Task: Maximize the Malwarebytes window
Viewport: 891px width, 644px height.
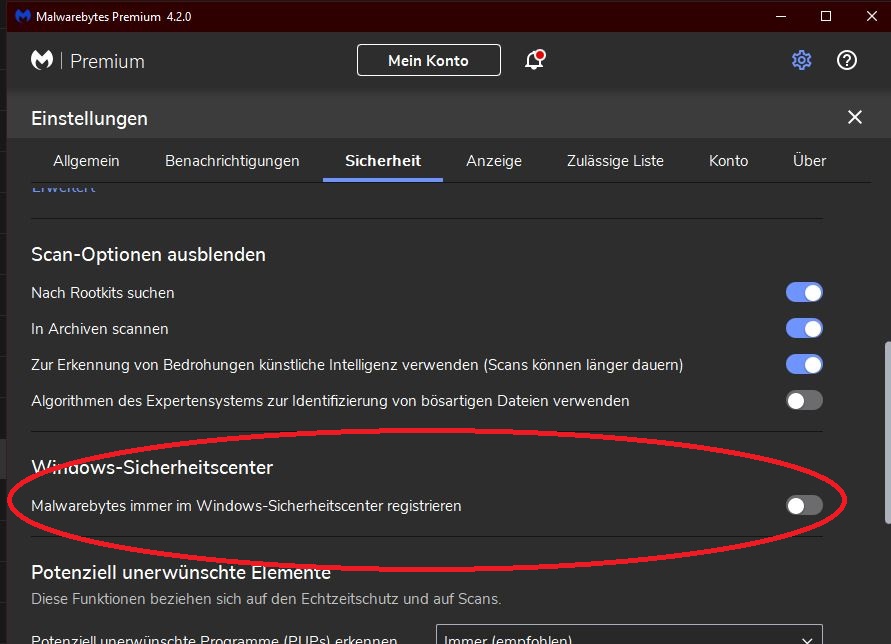Action: point(826,16)
